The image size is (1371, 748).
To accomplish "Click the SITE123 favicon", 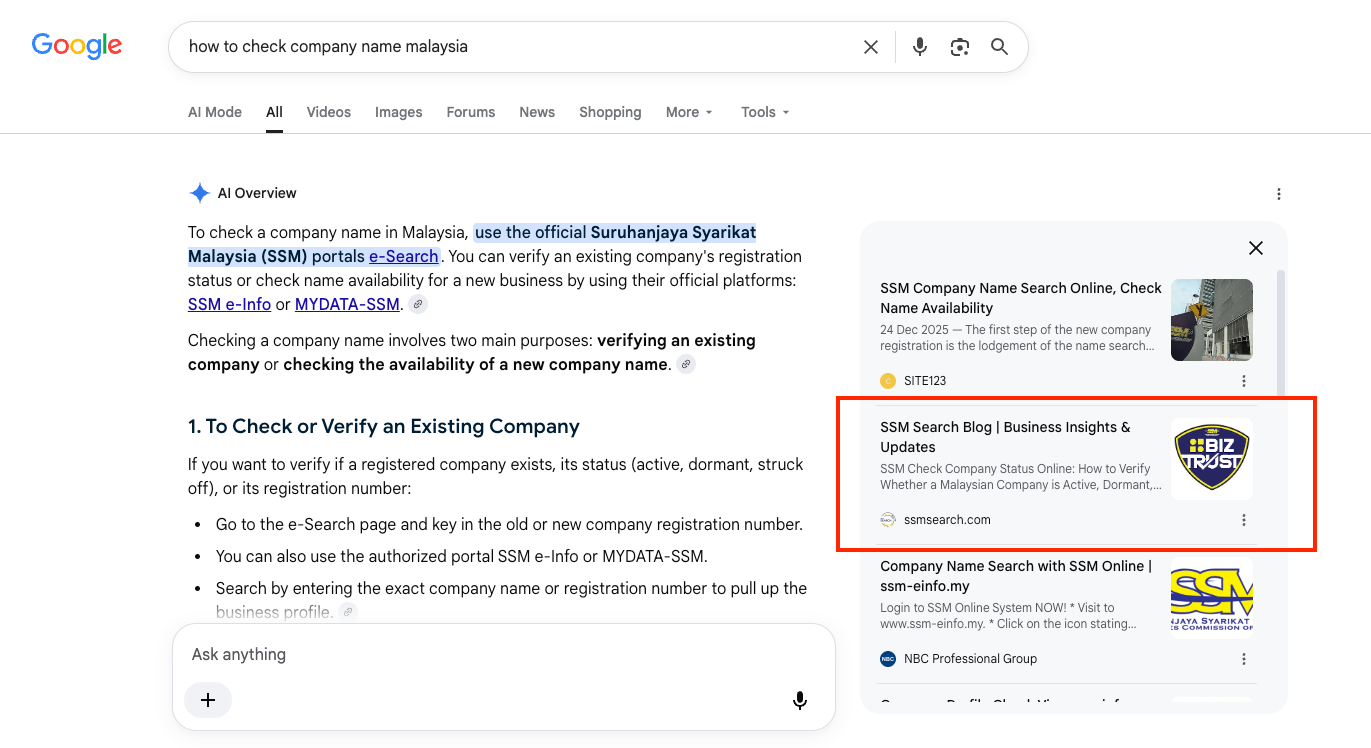I will point(888,381).
